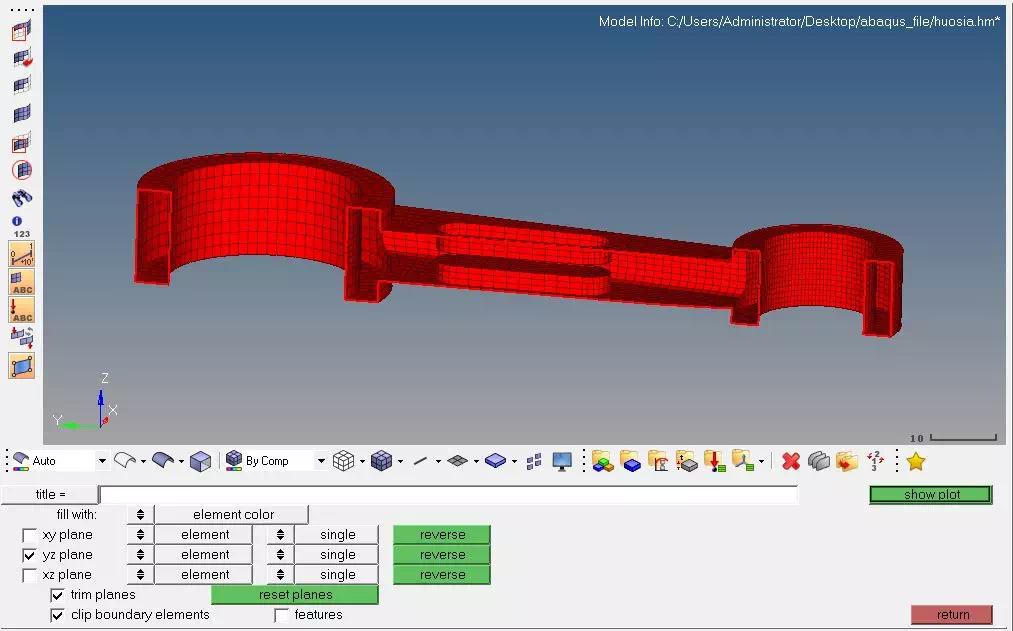This screenshot has width=1013, height=631.
Task: Click the binoculars find icon
Action: pyautogui.click(x=22, y=197)
